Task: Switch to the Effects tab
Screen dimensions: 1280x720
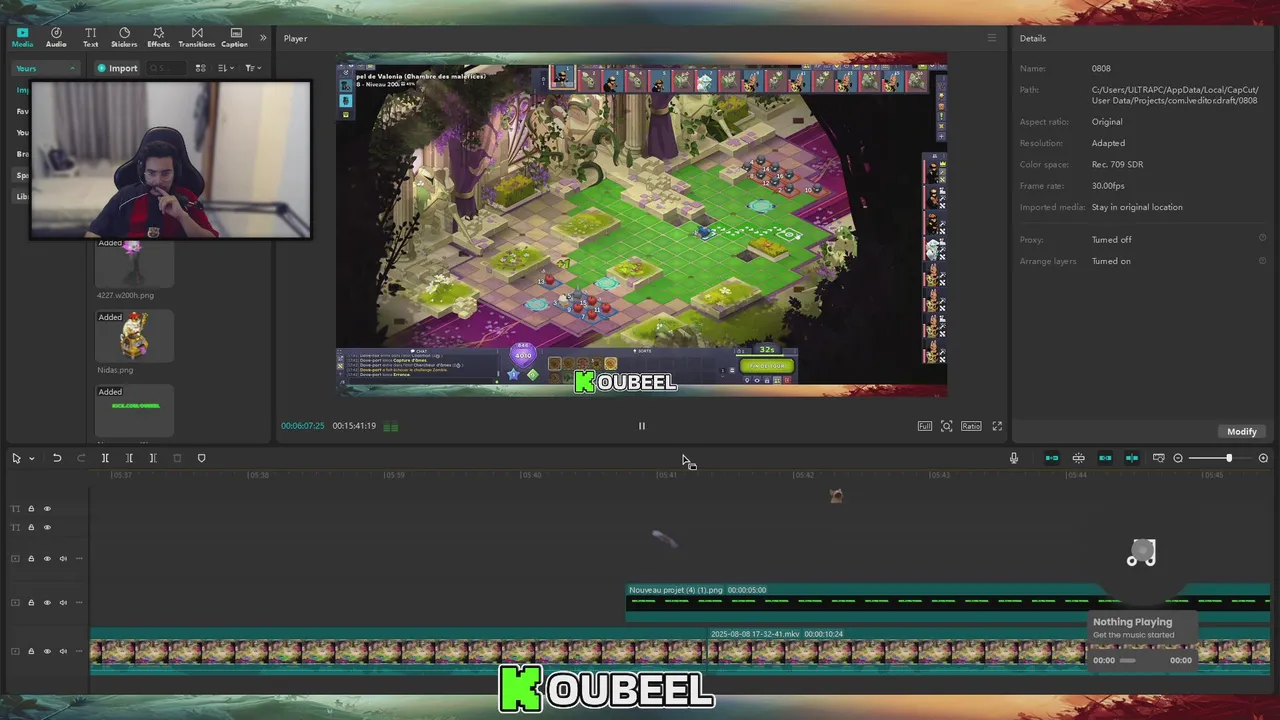Action: click(158, 38)
